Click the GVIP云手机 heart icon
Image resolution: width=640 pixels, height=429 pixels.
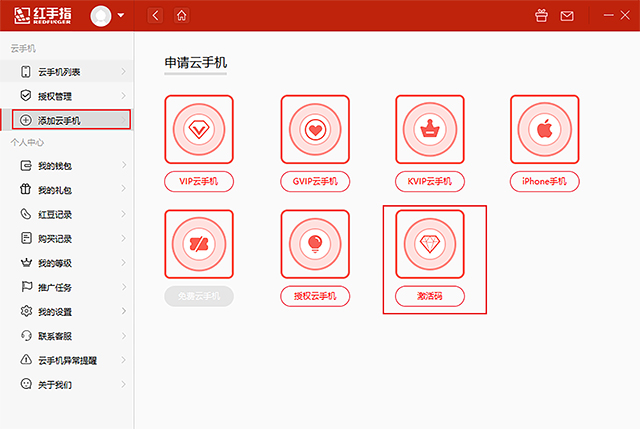(315, 129)
